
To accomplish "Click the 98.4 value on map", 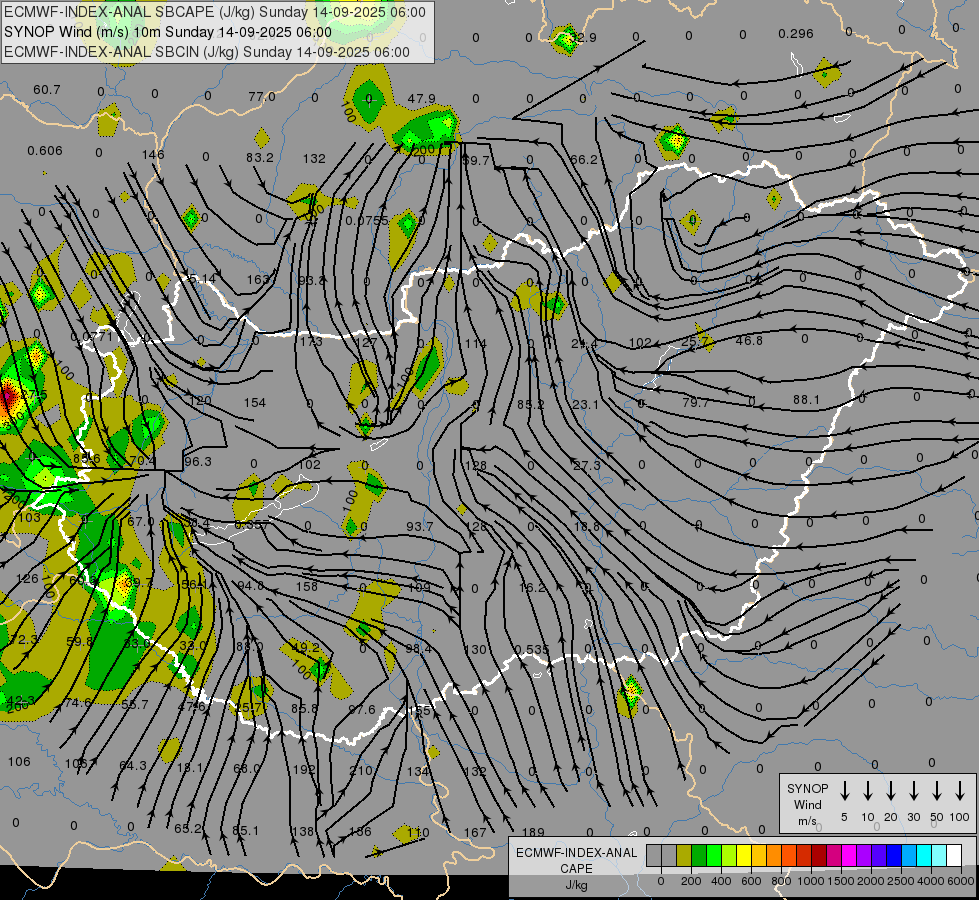I will pyautogui.click(x=418, y=649).
